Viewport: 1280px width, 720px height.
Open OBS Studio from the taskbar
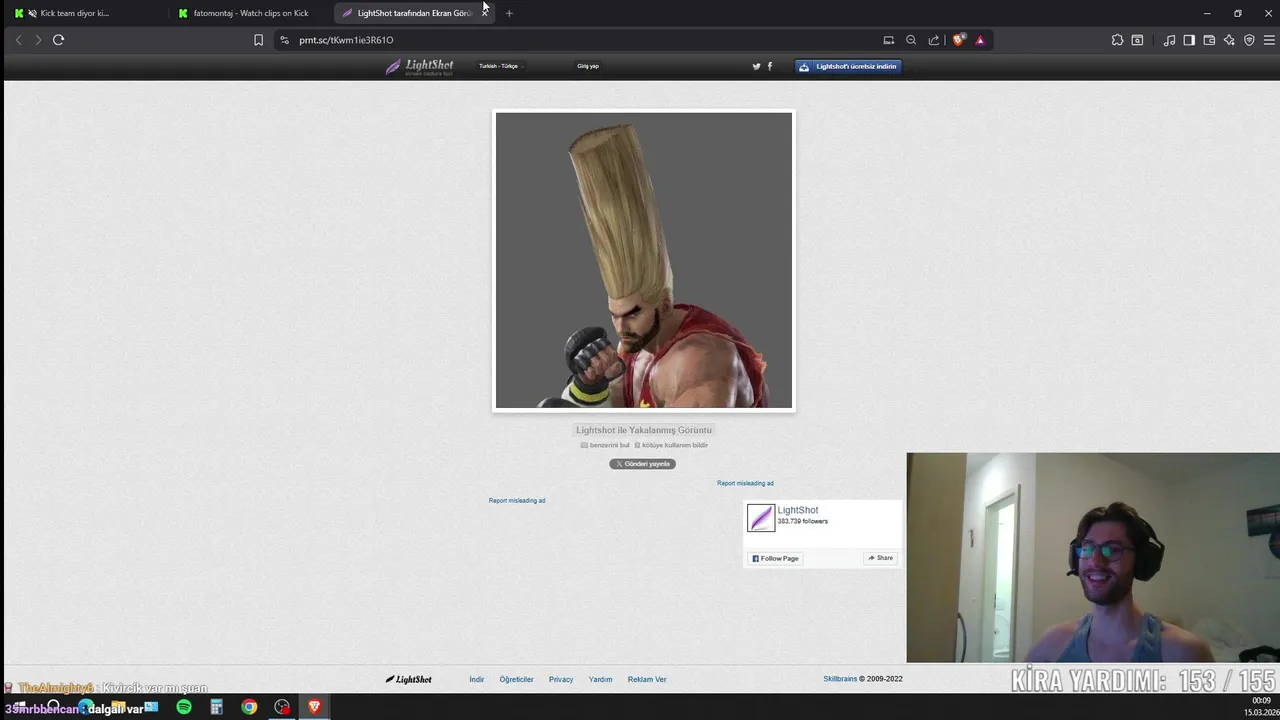pyautogui.click(x=282, y=707)
